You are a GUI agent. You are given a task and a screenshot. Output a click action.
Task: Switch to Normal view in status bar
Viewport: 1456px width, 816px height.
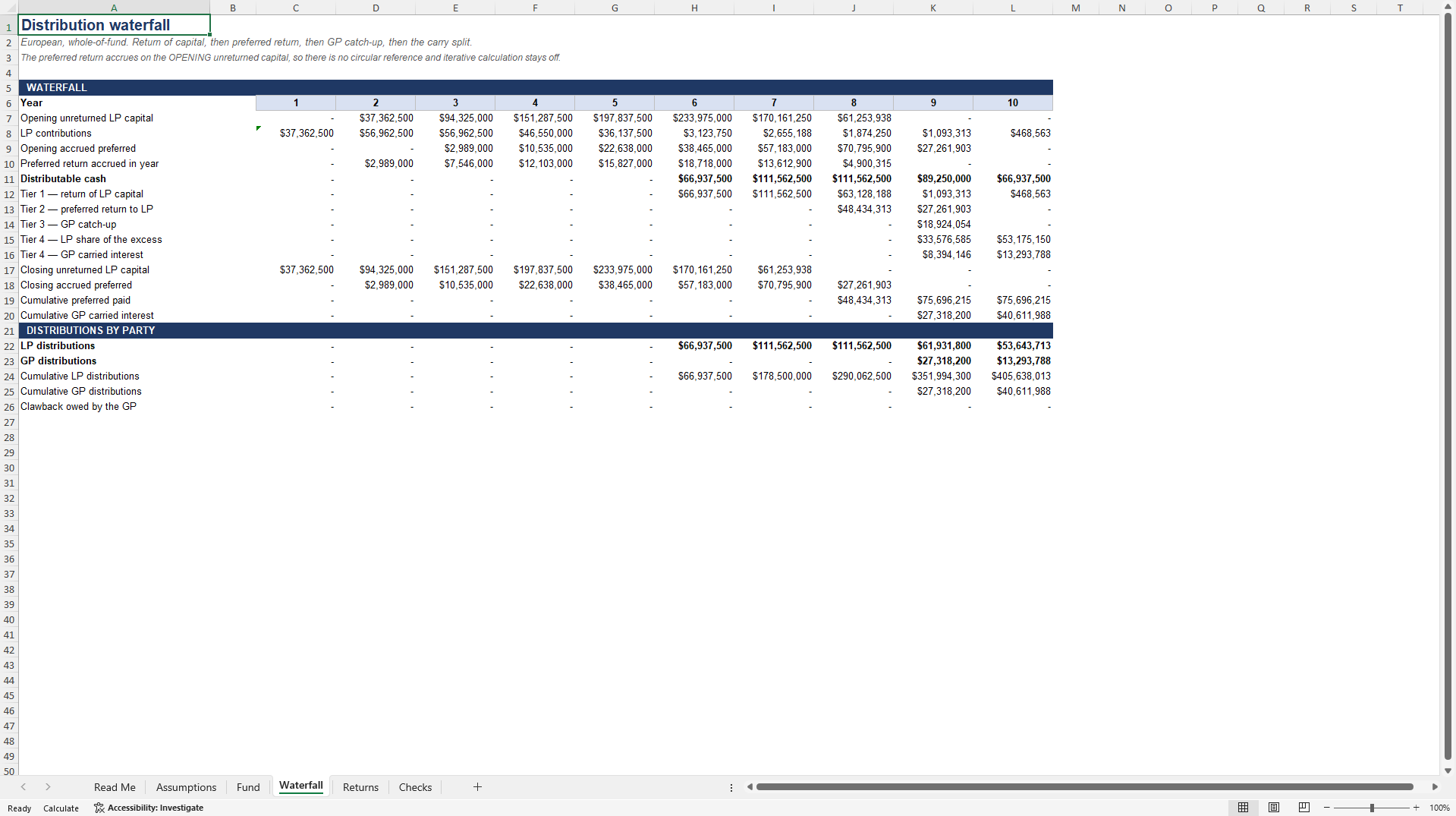(1243, 808)
